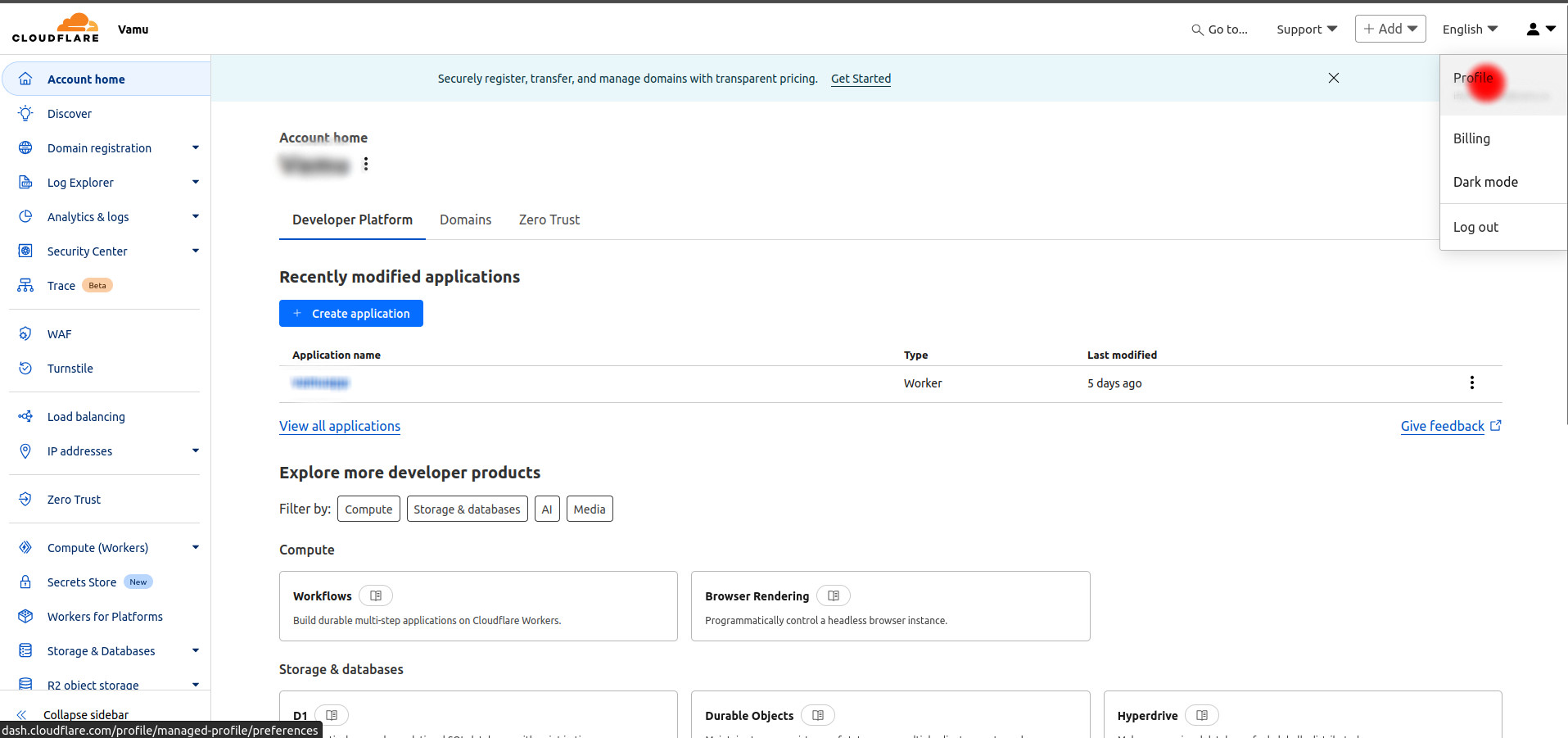Click the WAF shield icon

point(25,333)
